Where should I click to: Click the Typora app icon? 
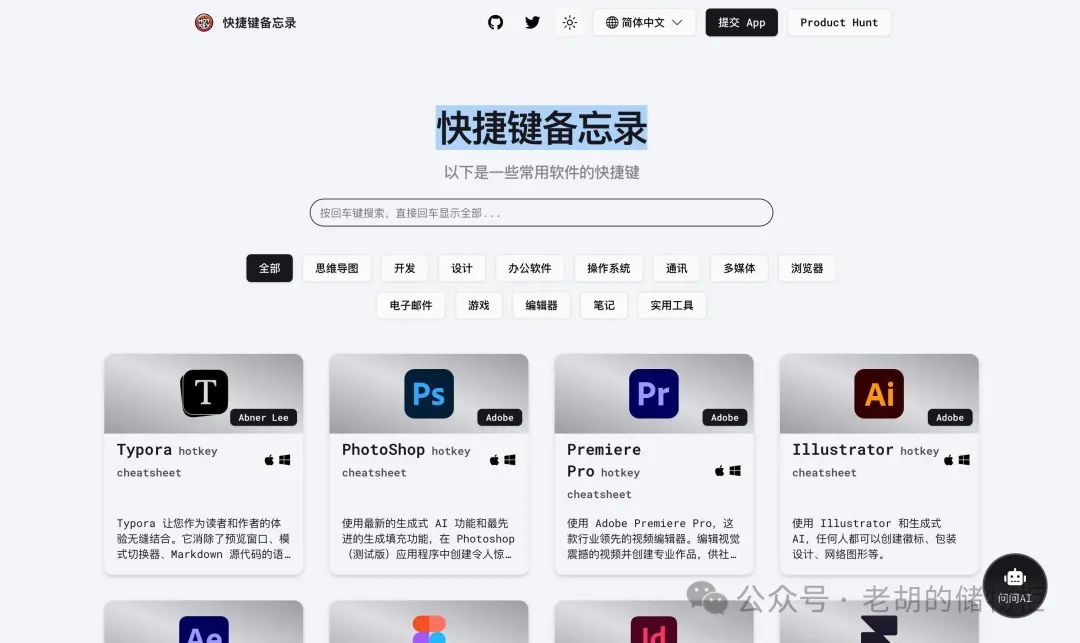205,393
